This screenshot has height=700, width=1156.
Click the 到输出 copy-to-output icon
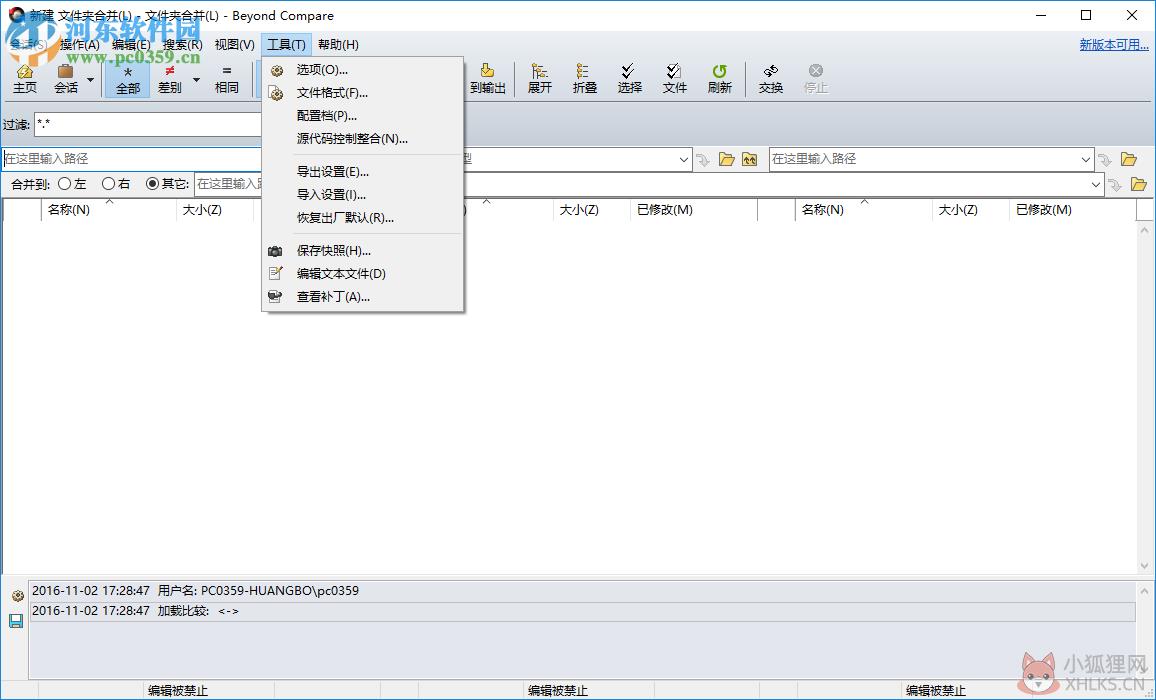click(487, 79)
